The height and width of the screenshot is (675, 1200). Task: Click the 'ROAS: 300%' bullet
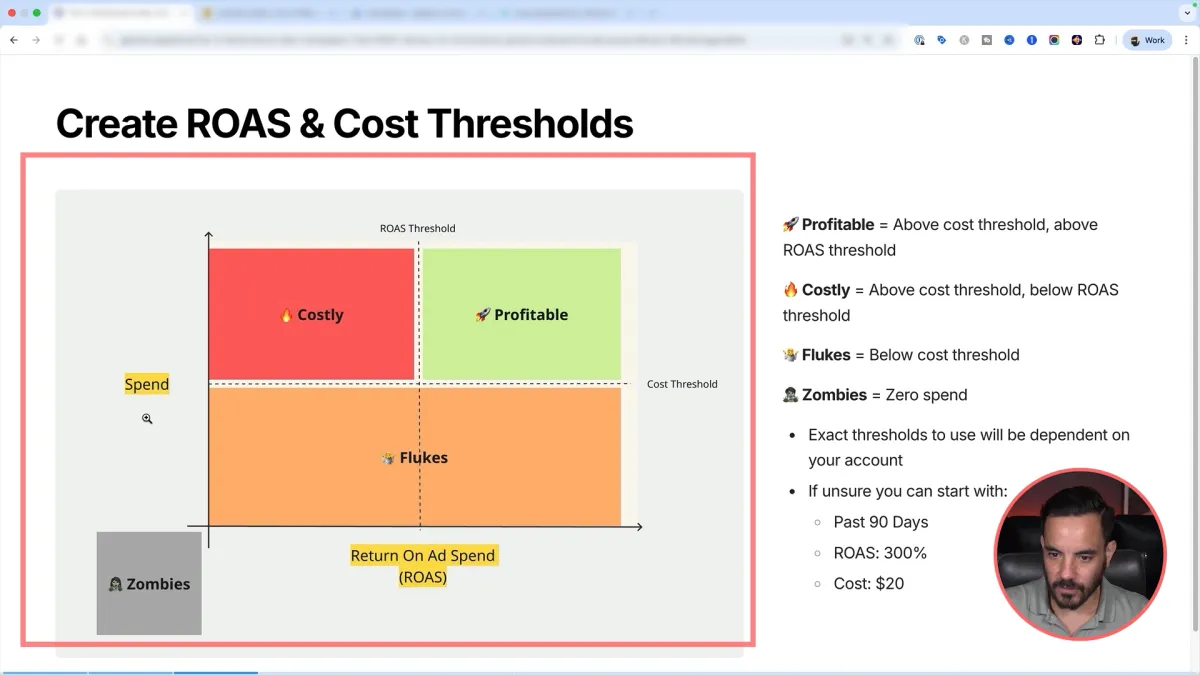(x=880, y=553)
